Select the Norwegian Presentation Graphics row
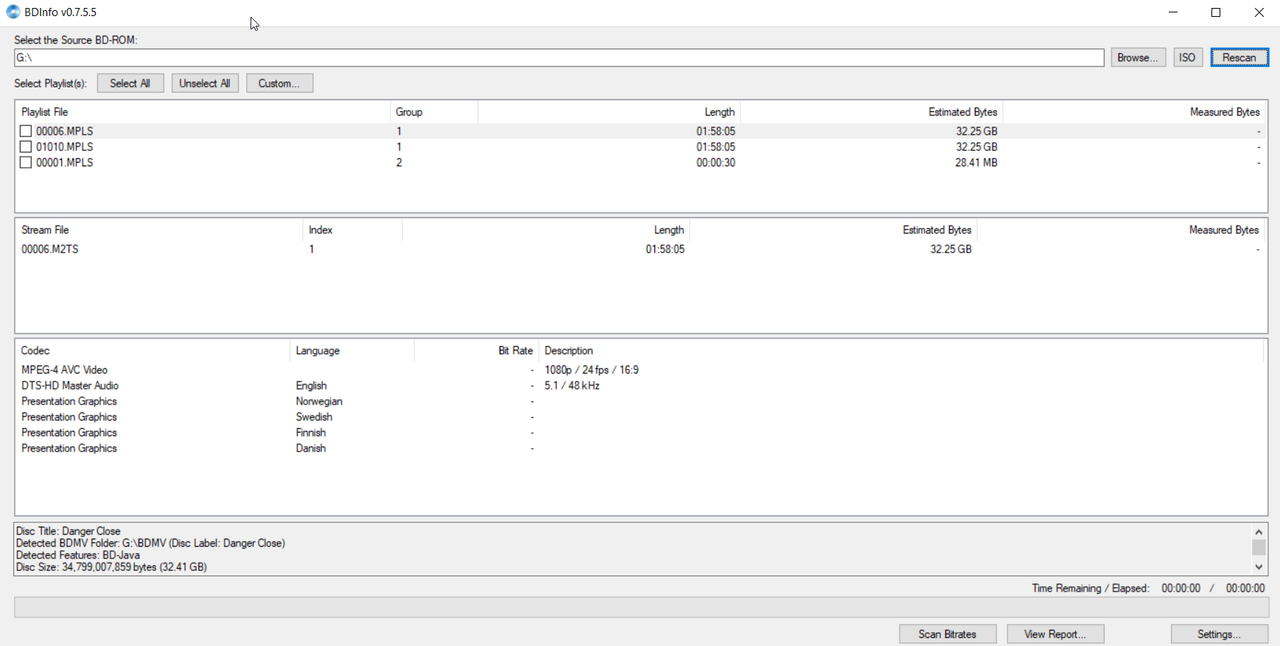1280x646 pixels. click(640, 402)
